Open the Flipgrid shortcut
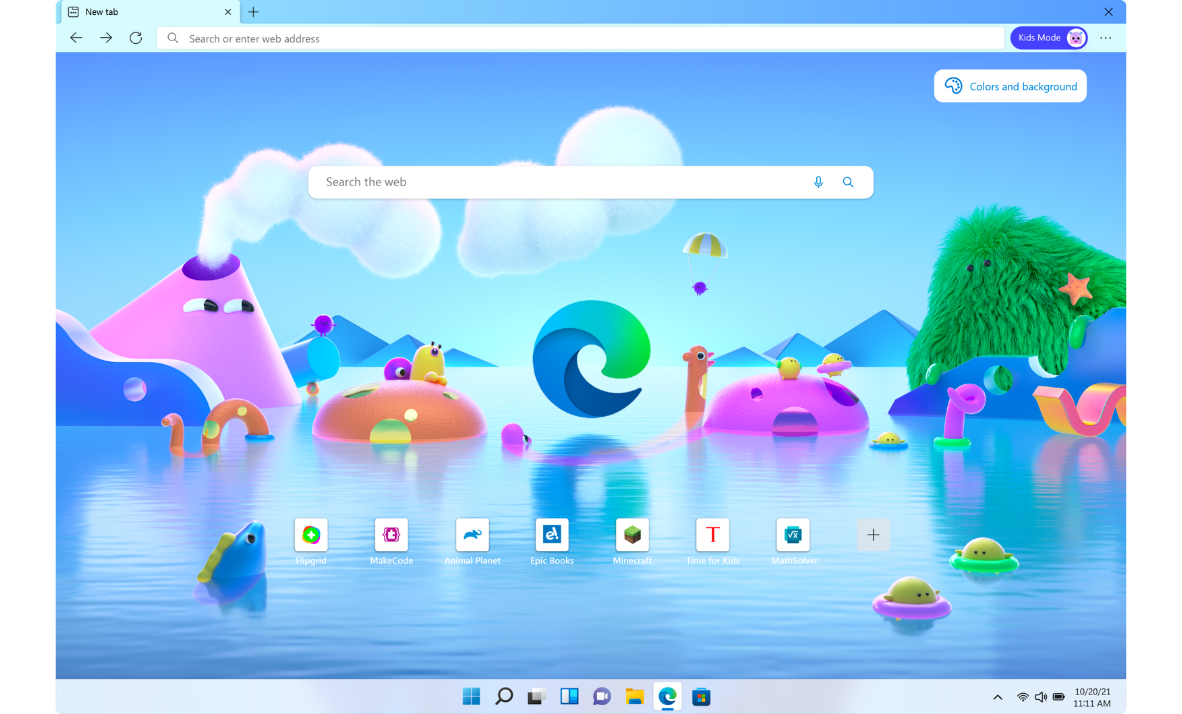Viewport: 1182px width, 714px height. point(311,541)
